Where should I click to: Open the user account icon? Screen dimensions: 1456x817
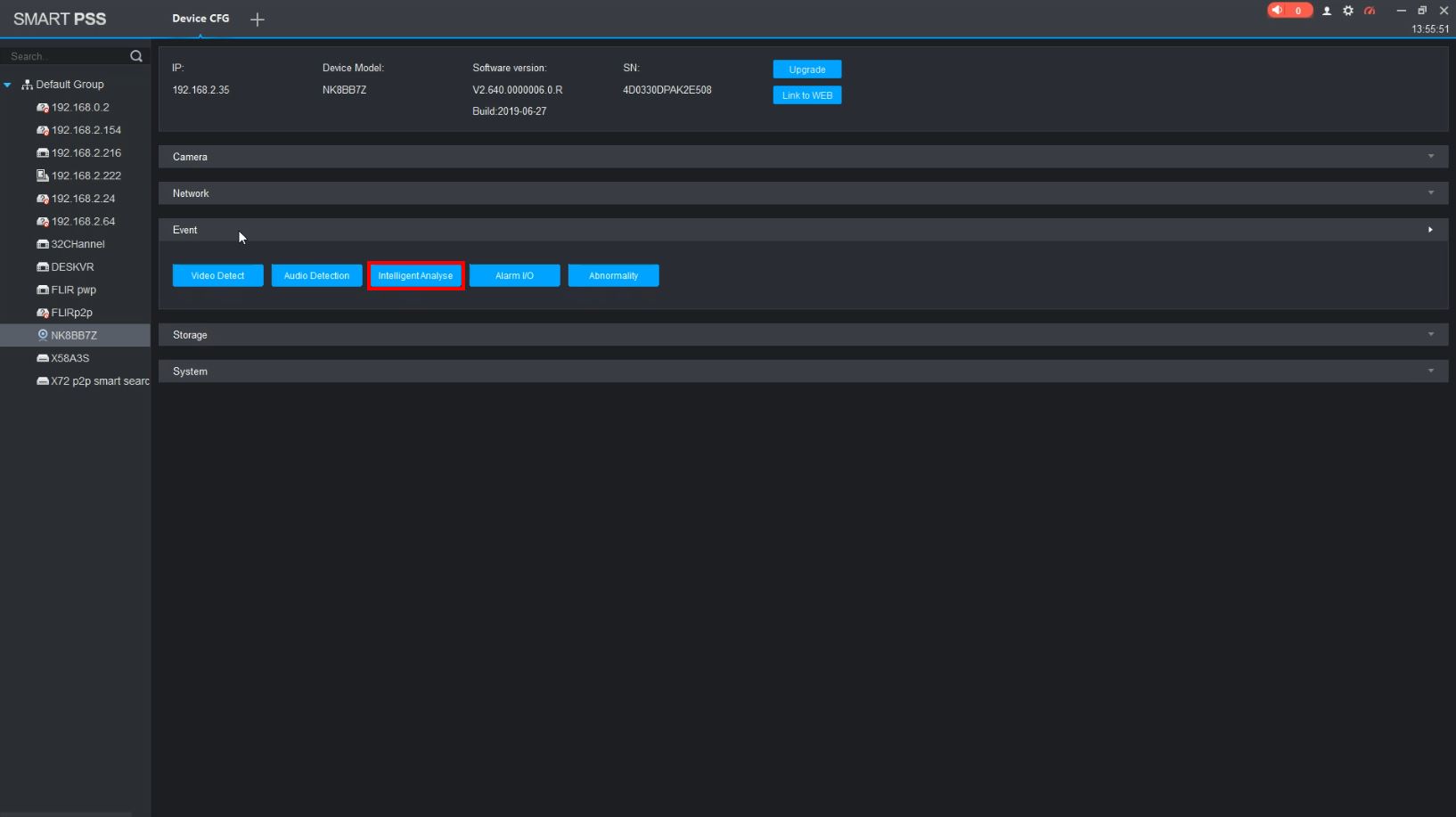[x=1327, y=11]
